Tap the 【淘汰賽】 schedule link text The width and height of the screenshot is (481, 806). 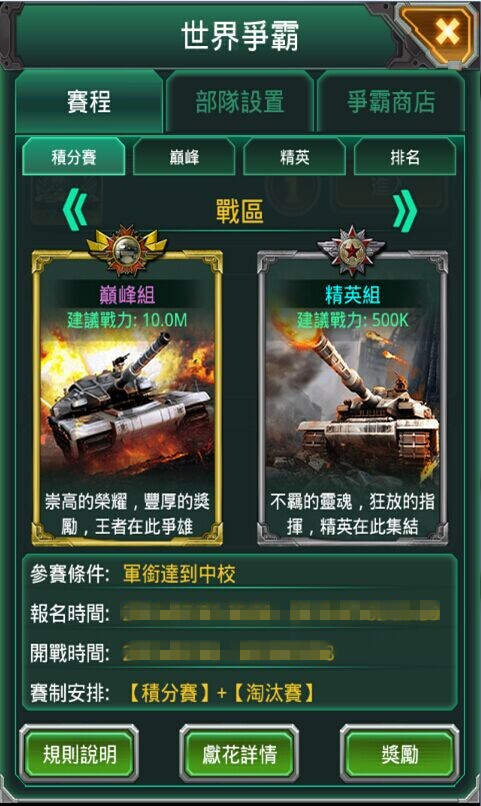coord(274,693)
